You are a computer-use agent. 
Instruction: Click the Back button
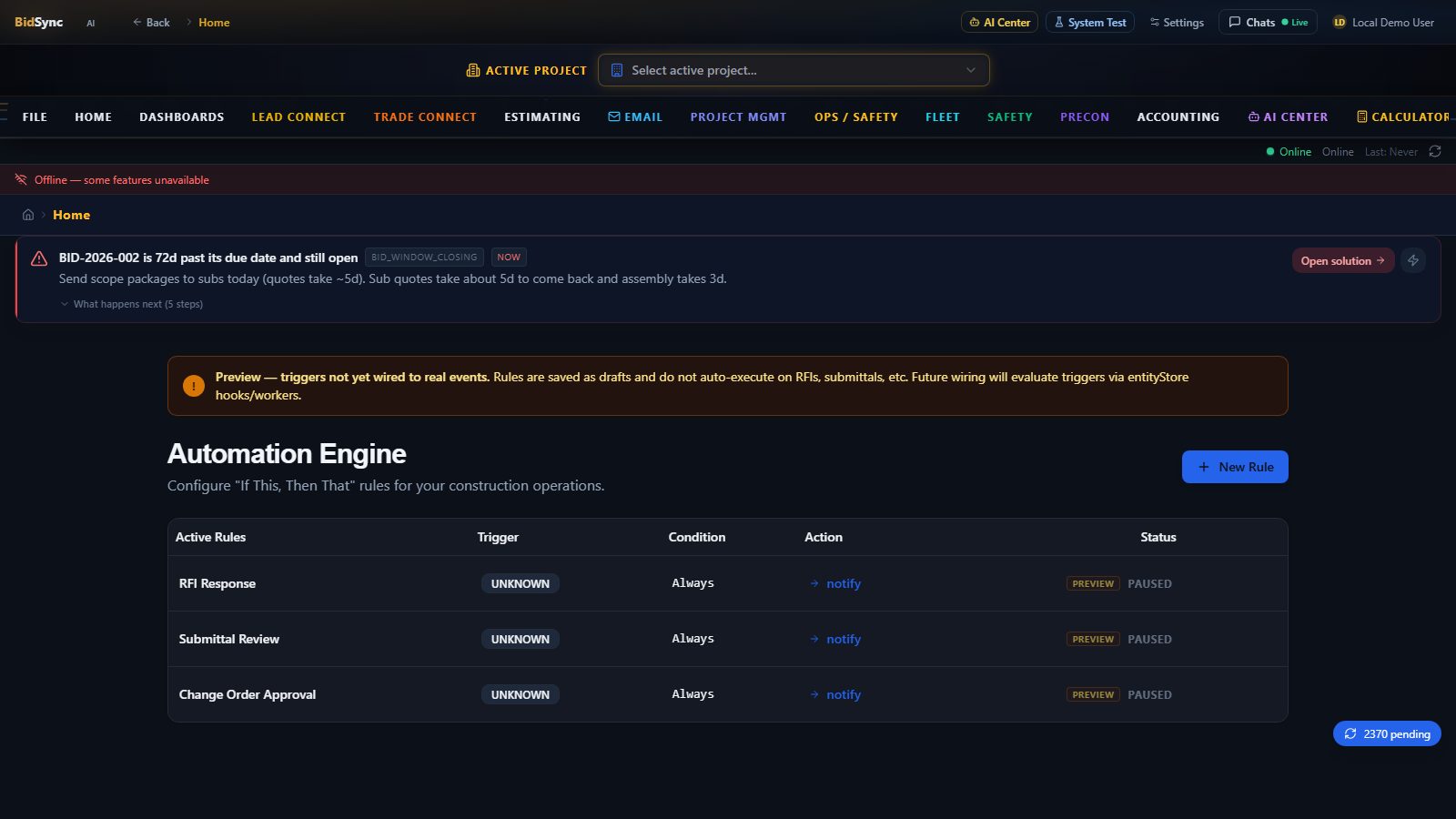[x=151, y=22]
